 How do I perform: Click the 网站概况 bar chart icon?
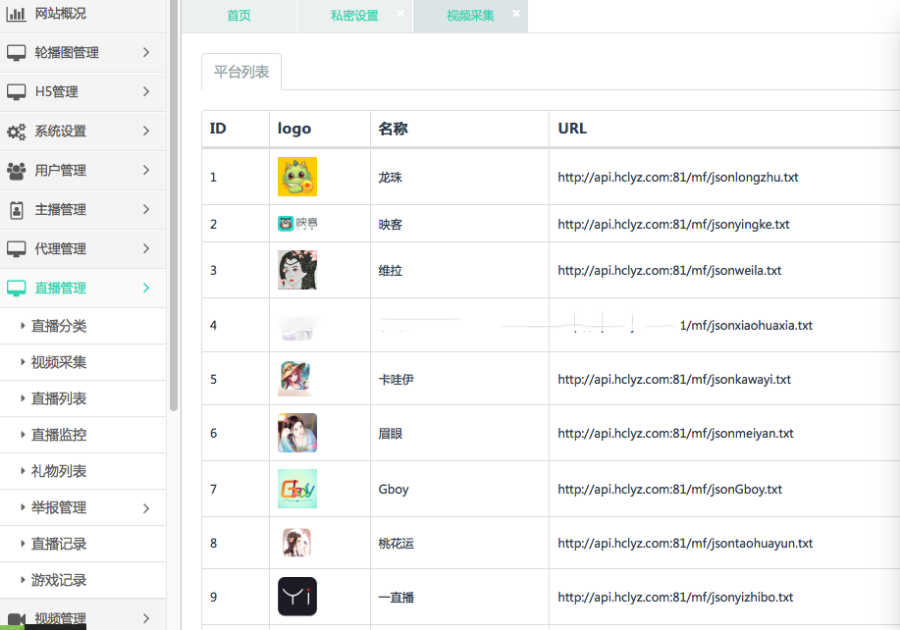pos(16,14)
